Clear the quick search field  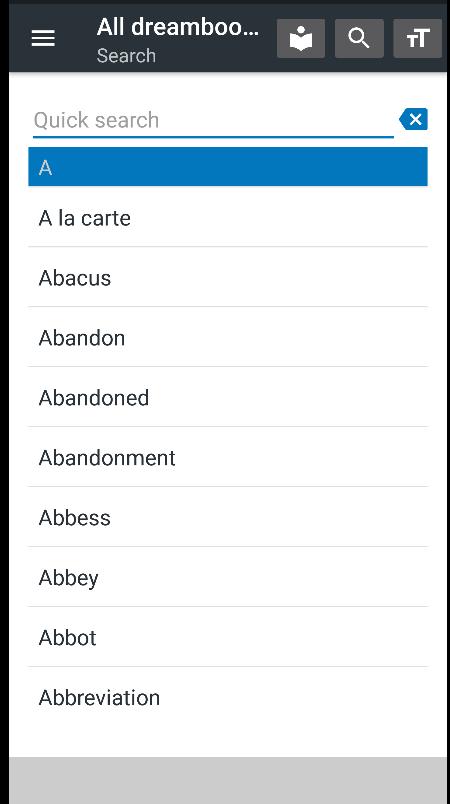pos(413,119)
